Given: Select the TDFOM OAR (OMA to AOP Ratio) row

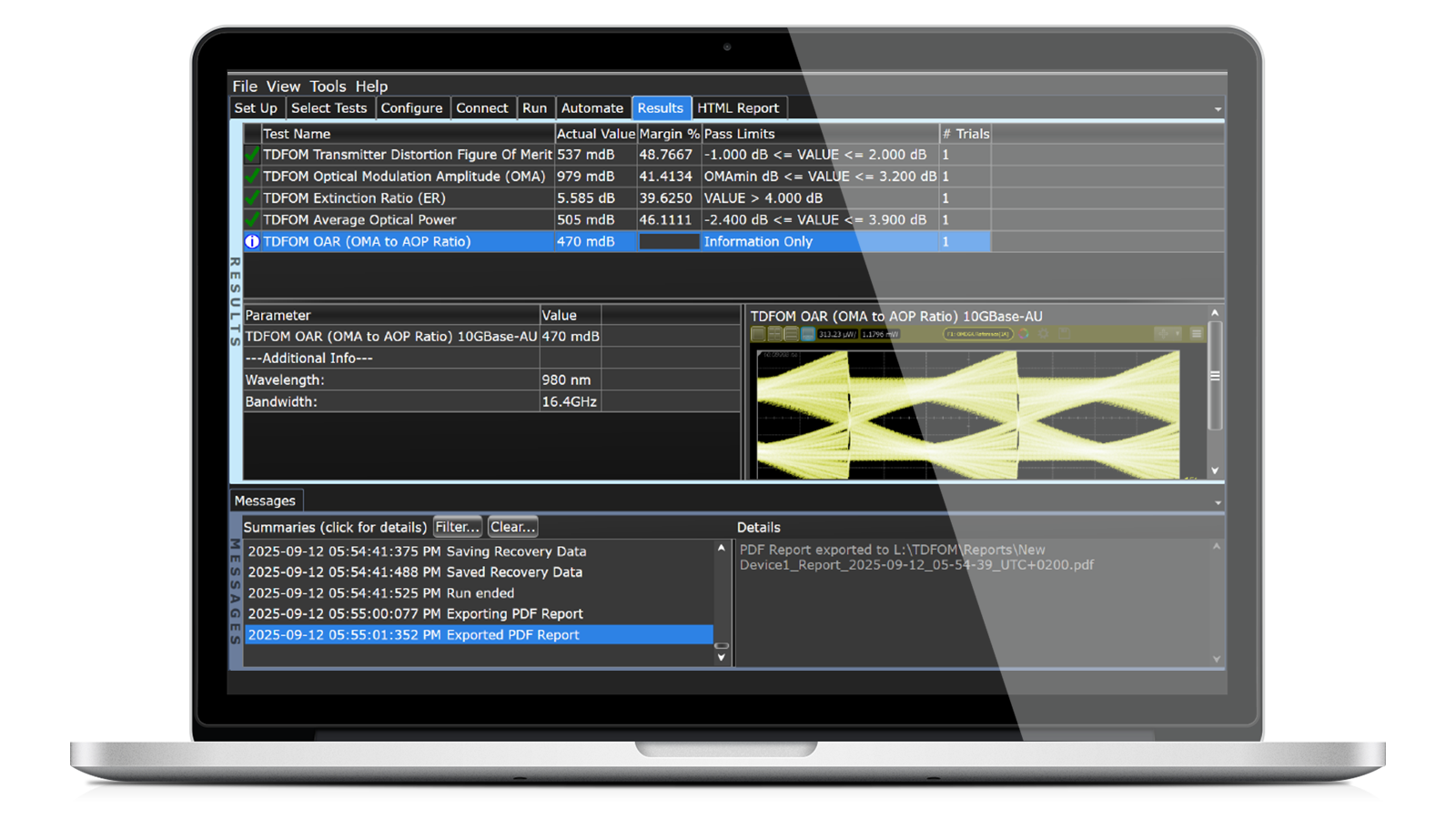Looking at the screenshot, I should [618, 241].
